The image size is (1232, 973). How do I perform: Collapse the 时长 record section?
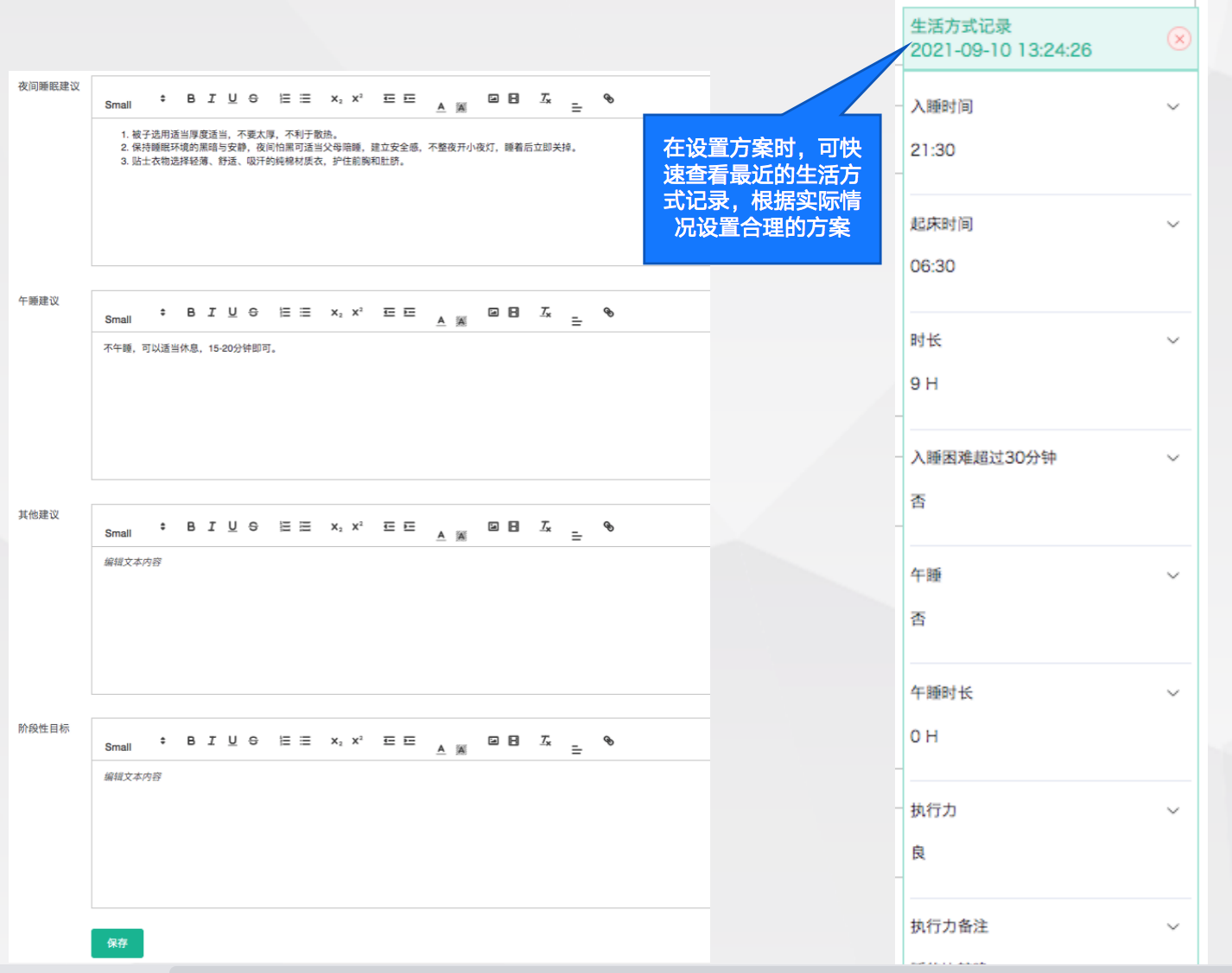(x=1173, y=340)
